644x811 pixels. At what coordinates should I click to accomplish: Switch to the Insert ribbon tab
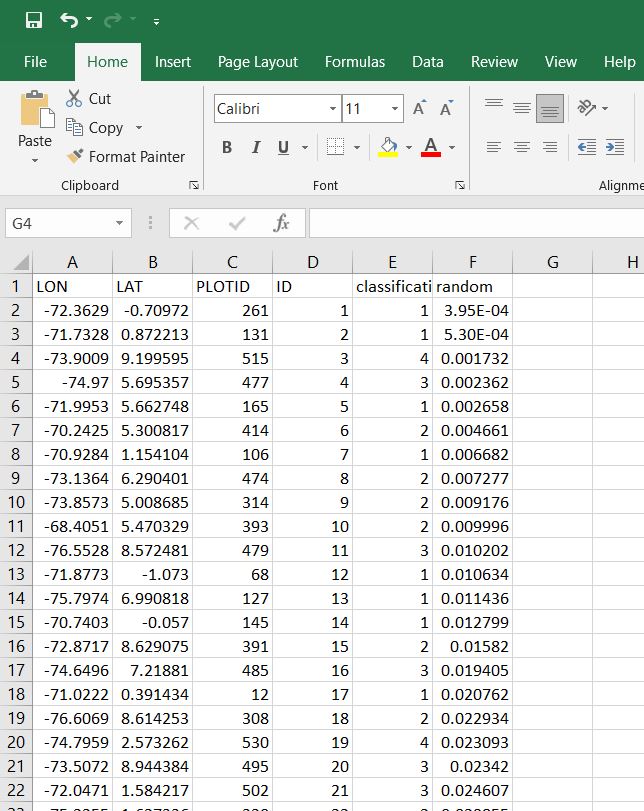(x=173, y=62)
